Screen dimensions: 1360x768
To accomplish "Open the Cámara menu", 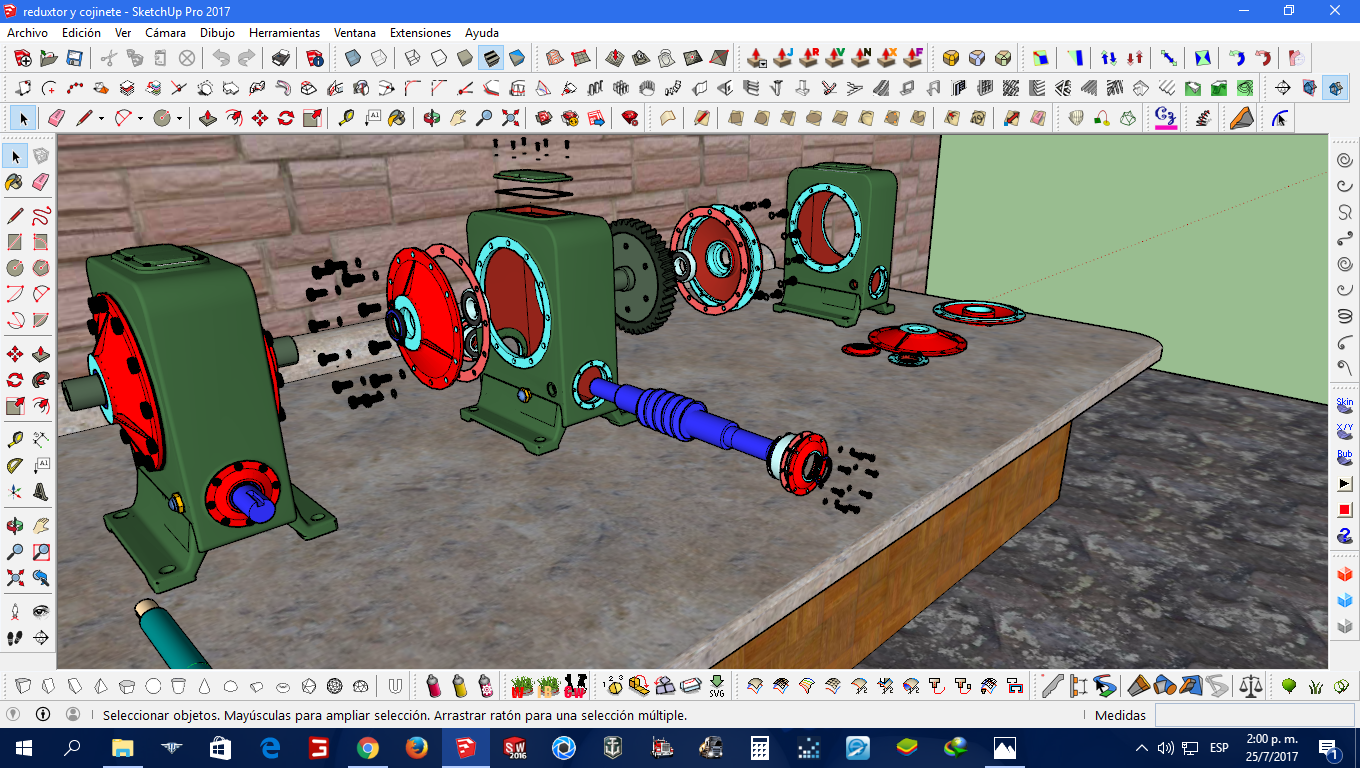I will click(165, 33).
